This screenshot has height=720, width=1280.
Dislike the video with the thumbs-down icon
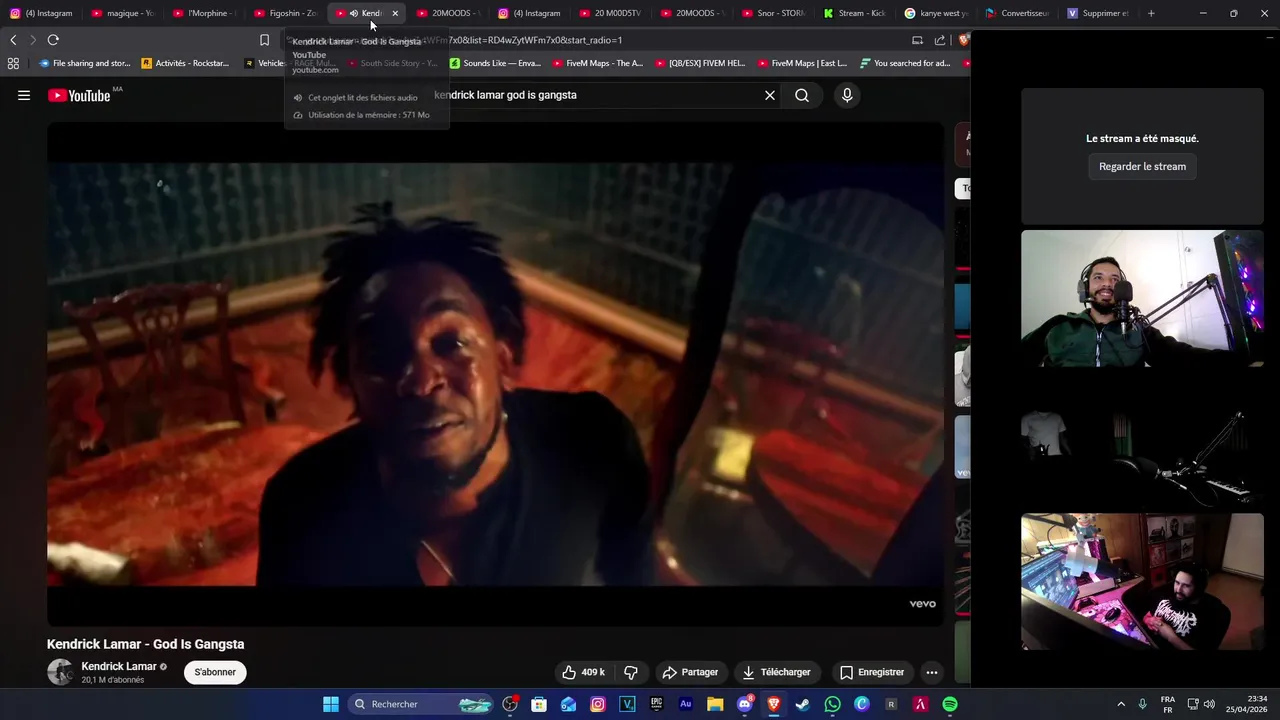[x=631, y=672]
